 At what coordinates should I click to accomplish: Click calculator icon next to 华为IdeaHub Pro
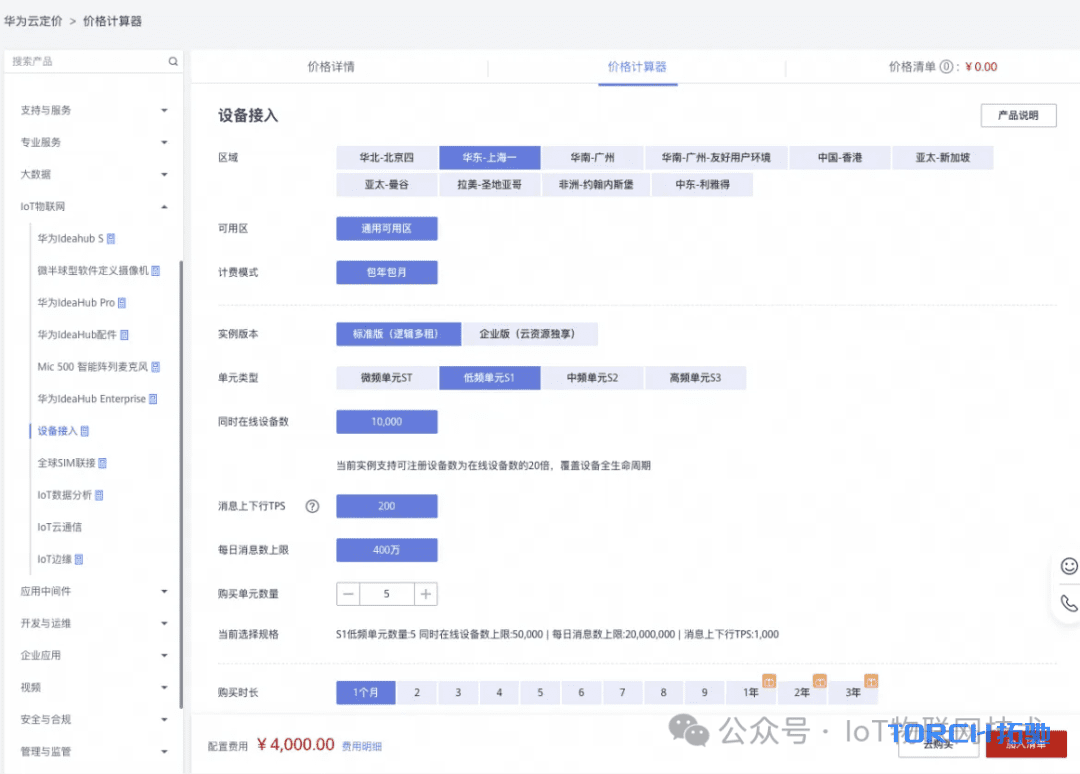coord(122,302)
